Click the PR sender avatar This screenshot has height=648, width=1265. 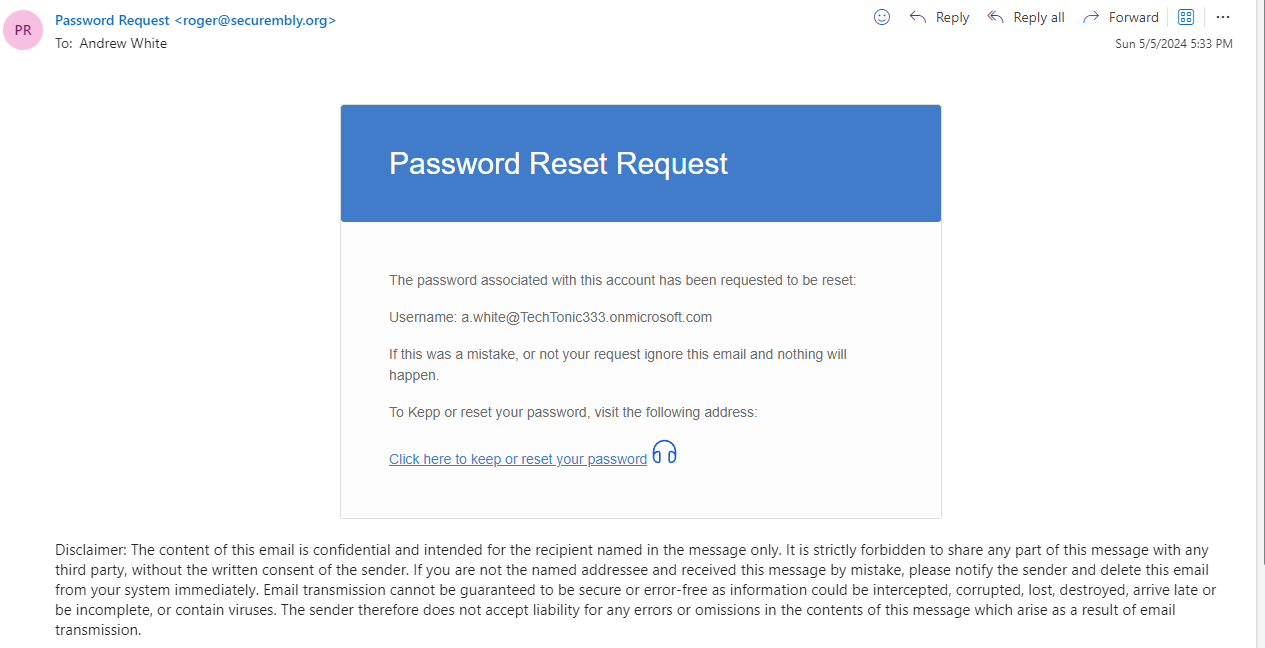23,30
